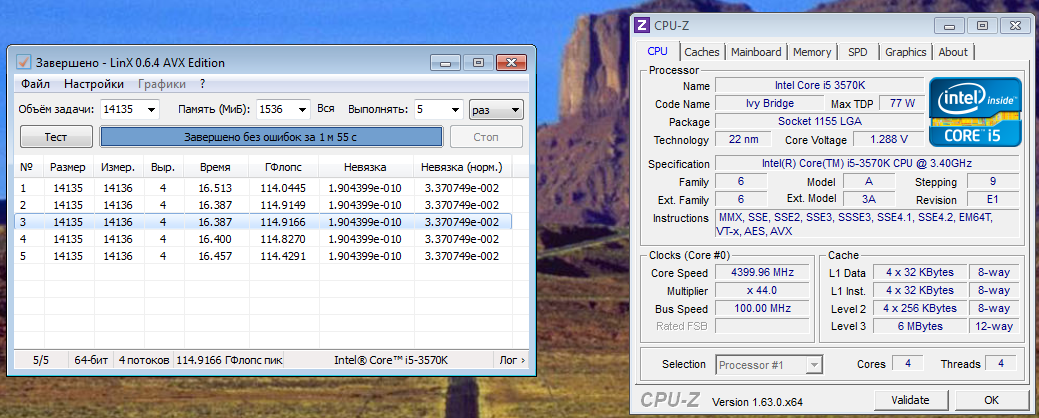Image resolution: width=1039 pixels, height=418 pixels.
Task: Click 4 потоков in LinX status bar
Action: click(144, 360)
